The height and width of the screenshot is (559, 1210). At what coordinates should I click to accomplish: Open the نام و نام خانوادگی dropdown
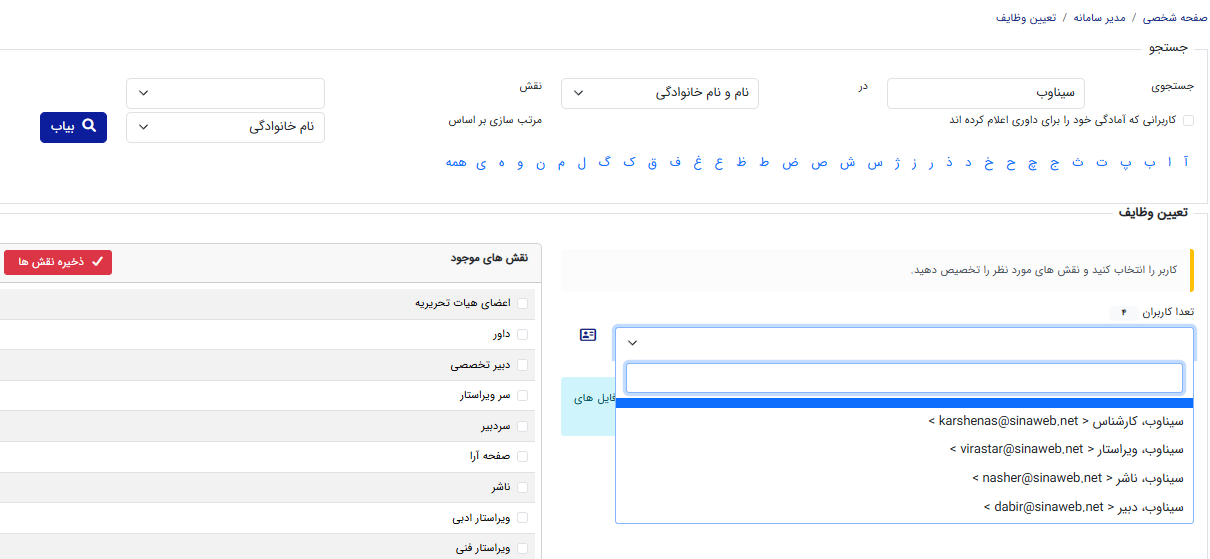tap(660, 93)
